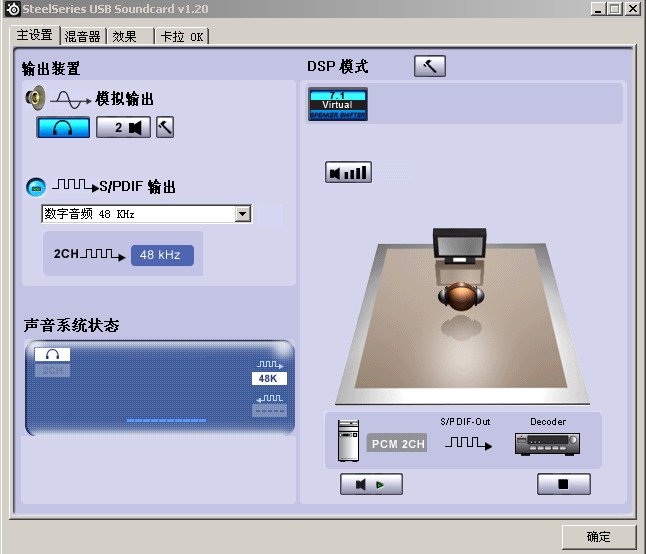
Task: Toggle 7.1 Virtual Speaker Shifter
Action: click(x=338, y=104)
